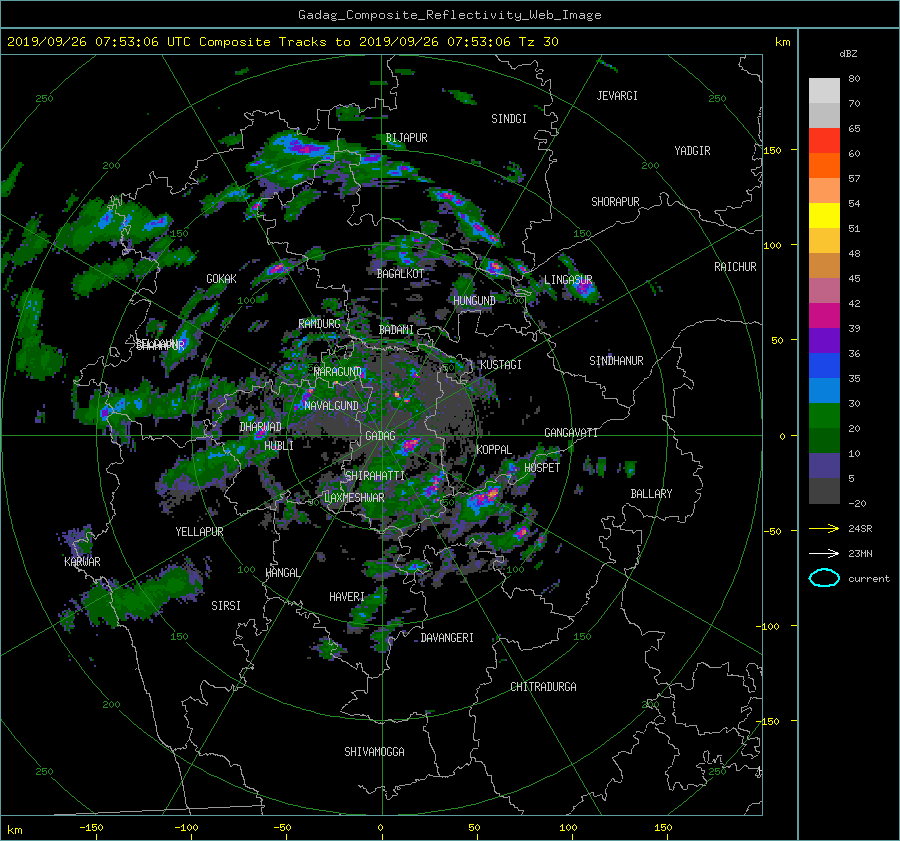Click the cyan current ellipse legend icon

click(x=824, y=578)
